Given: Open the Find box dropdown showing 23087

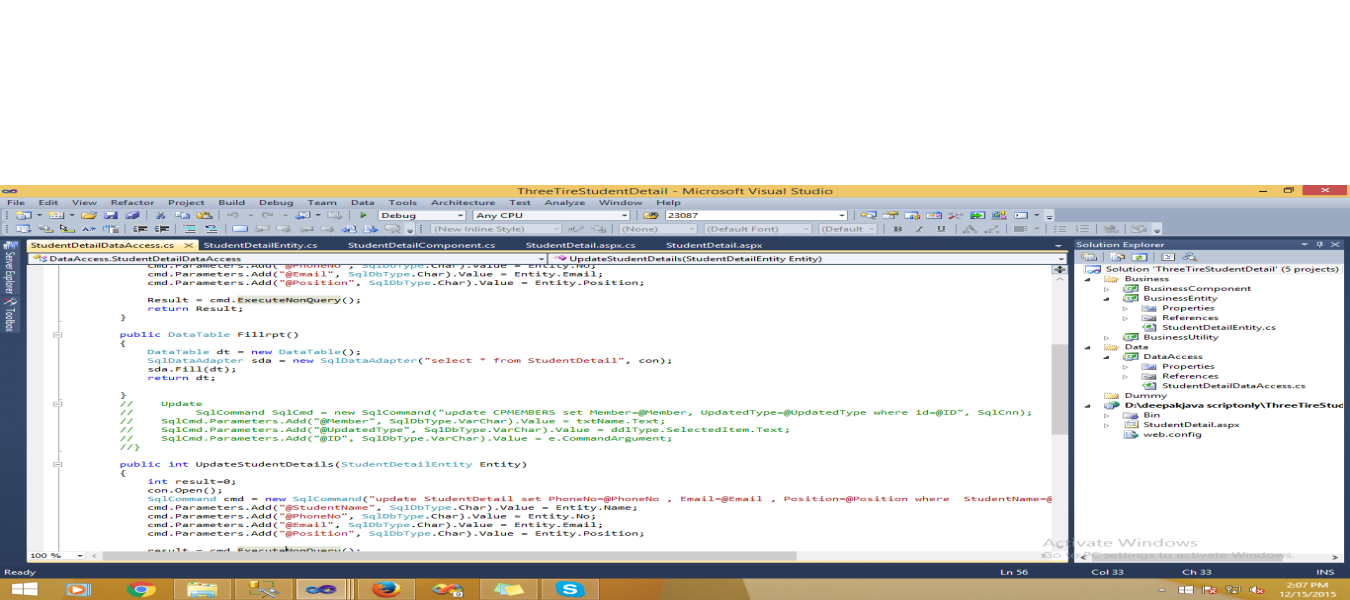Looking at the screenshot, I should pyautogui.click(x=843, y=215).
